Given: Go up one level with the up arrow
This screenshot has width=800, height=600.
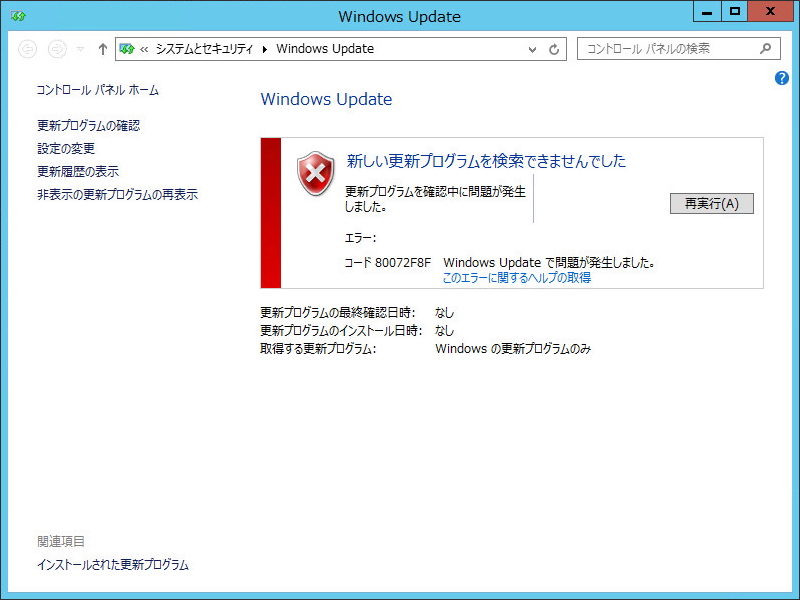Looking at the screenshot, I should click(103, 49).
